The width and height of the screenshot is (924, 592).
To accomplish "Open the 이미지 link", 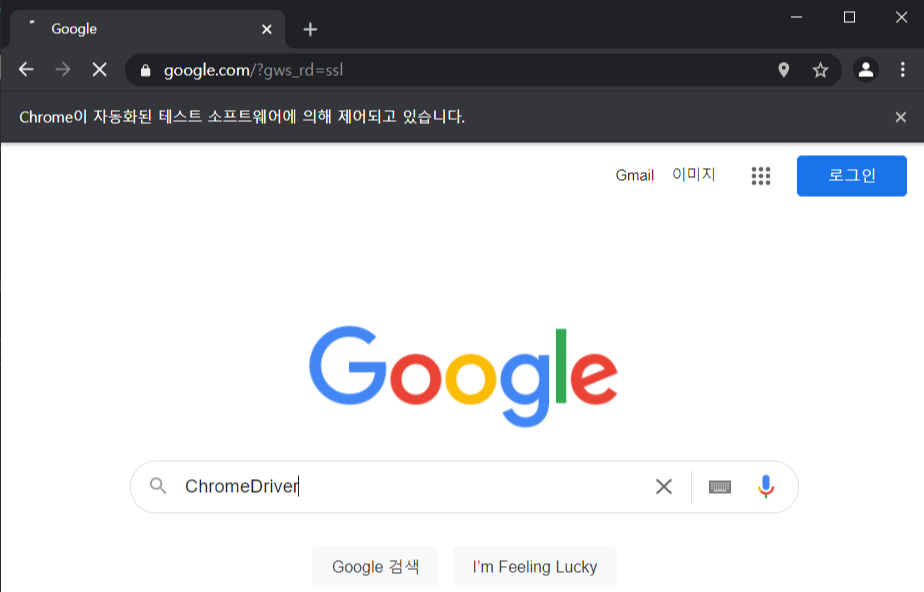I will click(x=694, y=175).
